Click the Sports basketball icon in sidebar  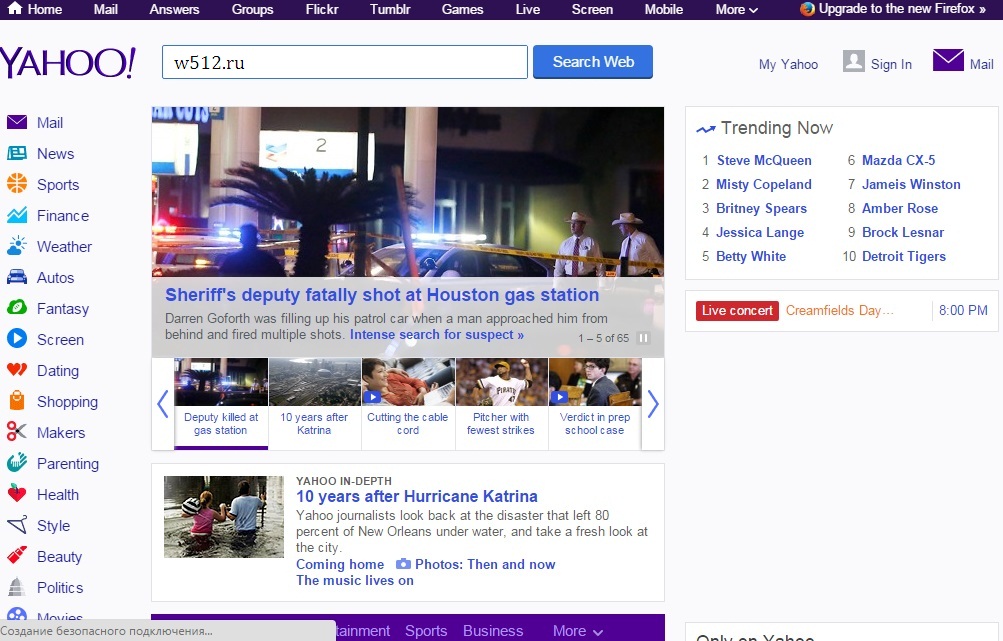click(x=17, y=184)
